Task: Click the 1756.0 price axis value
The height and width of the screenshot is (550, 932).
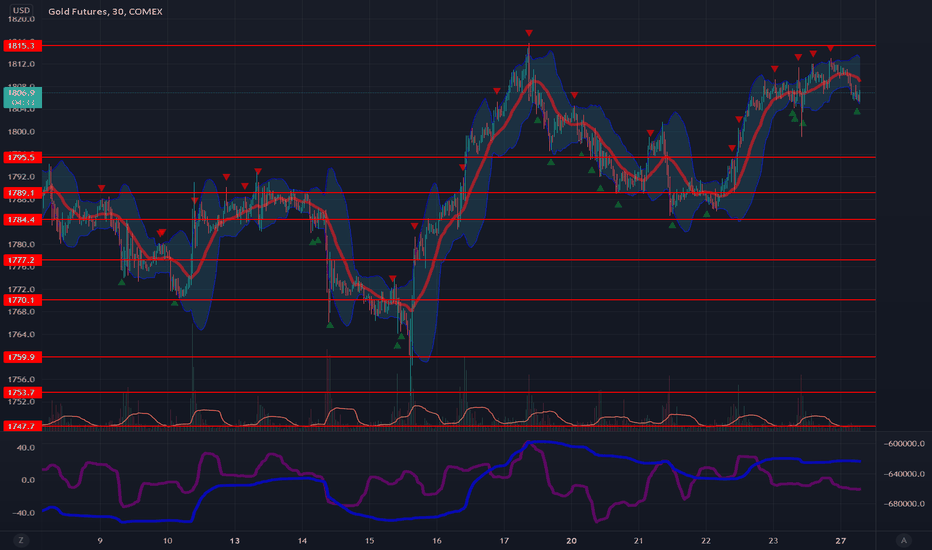Action: tap(21, 379)
